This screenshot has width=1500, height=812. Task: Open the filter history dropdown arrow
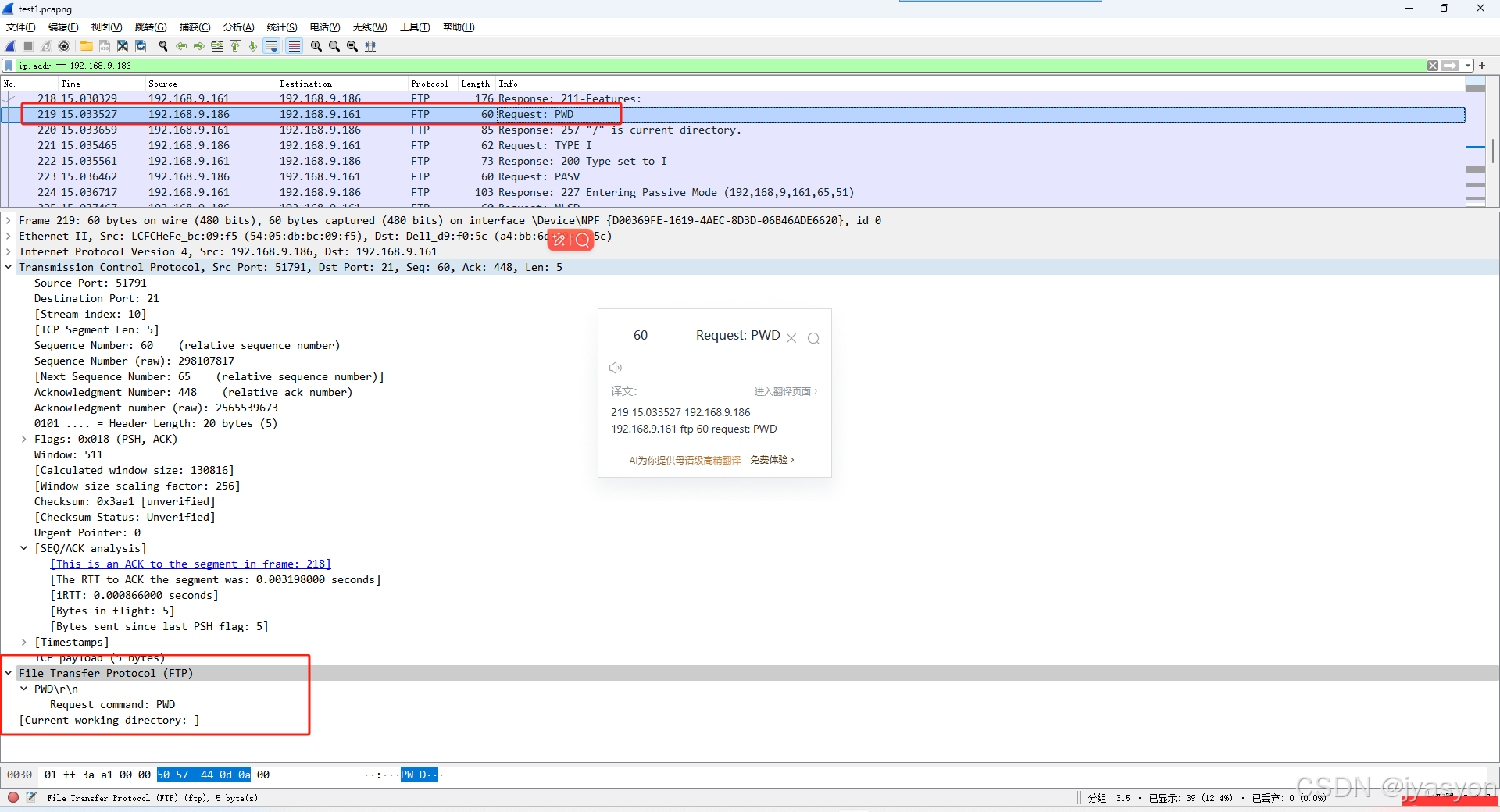pos(1469,66)
